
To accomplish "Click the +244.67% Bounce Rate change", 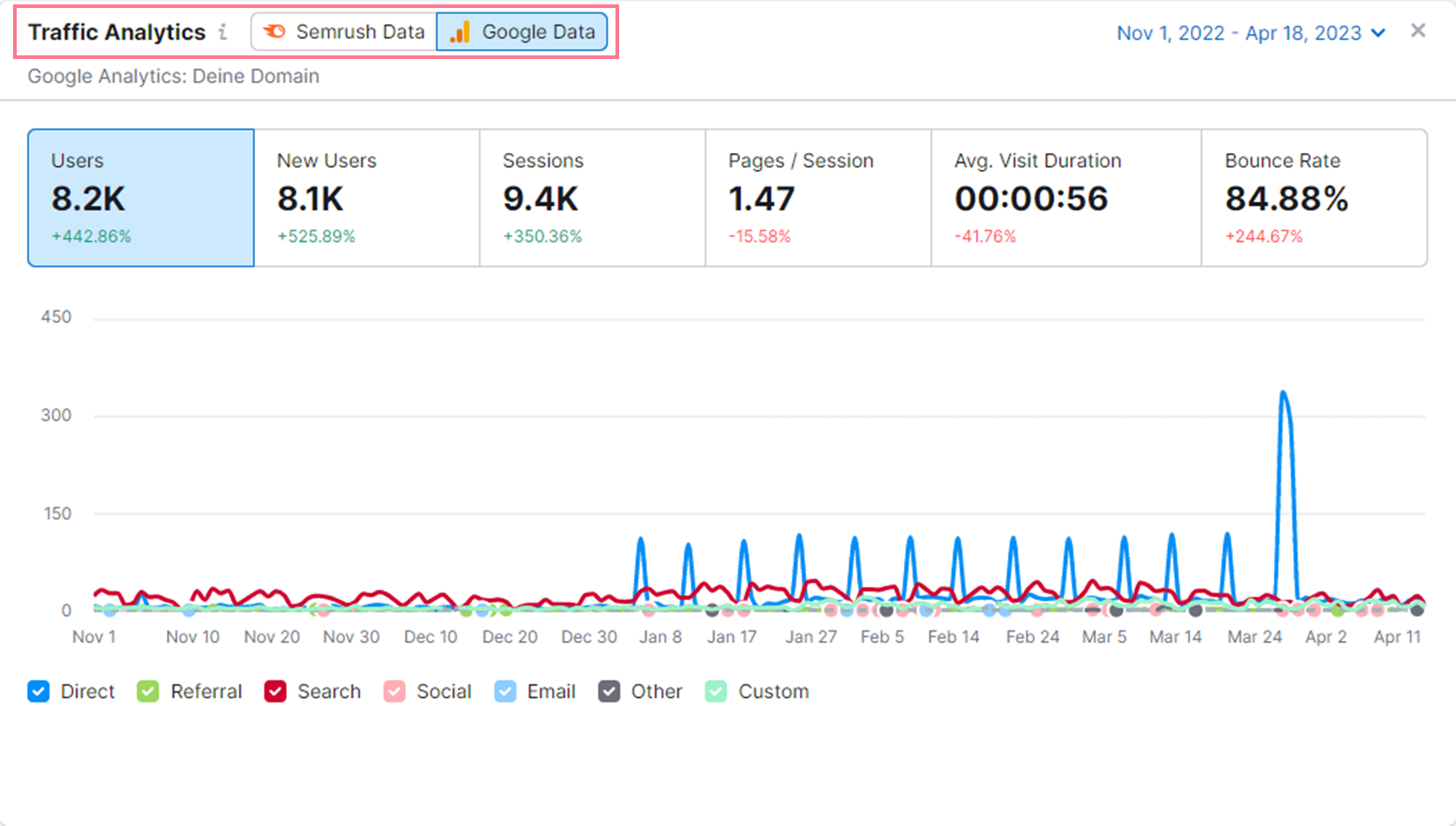I will pyautogui.click(x=1264, y=236).
